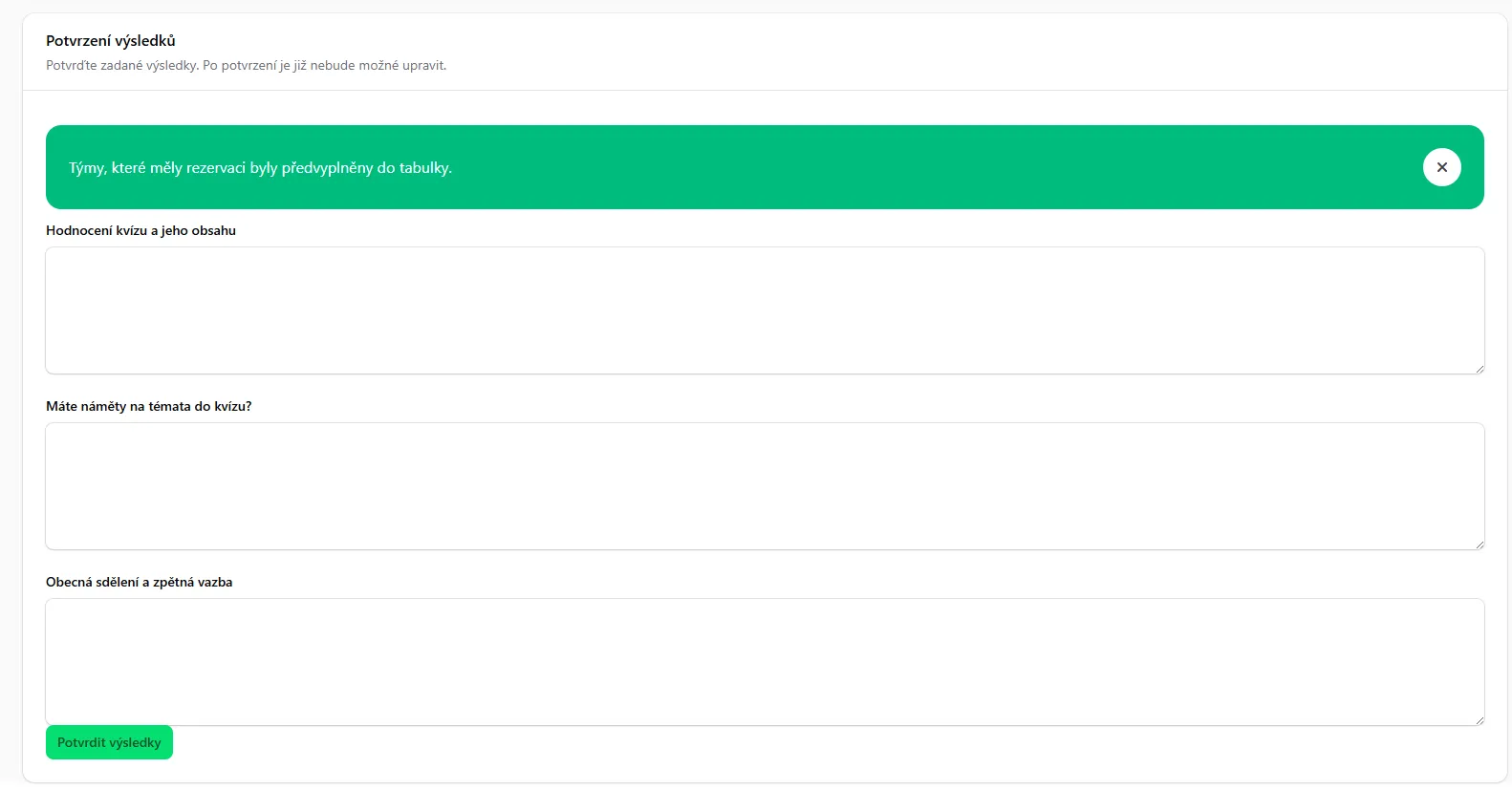Screen dimensions: 1512x790
Task: Click the label Hodnocení kvízu a jeho obsahu
Action: click(140, 230)
